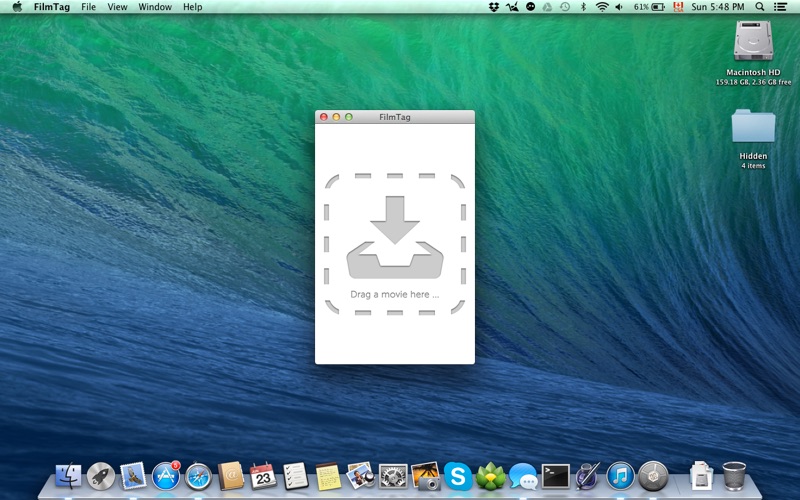This screenshot has width=800, height=500.
Task: Click the 61% battery indicator
Action: [x=649, y=7]
